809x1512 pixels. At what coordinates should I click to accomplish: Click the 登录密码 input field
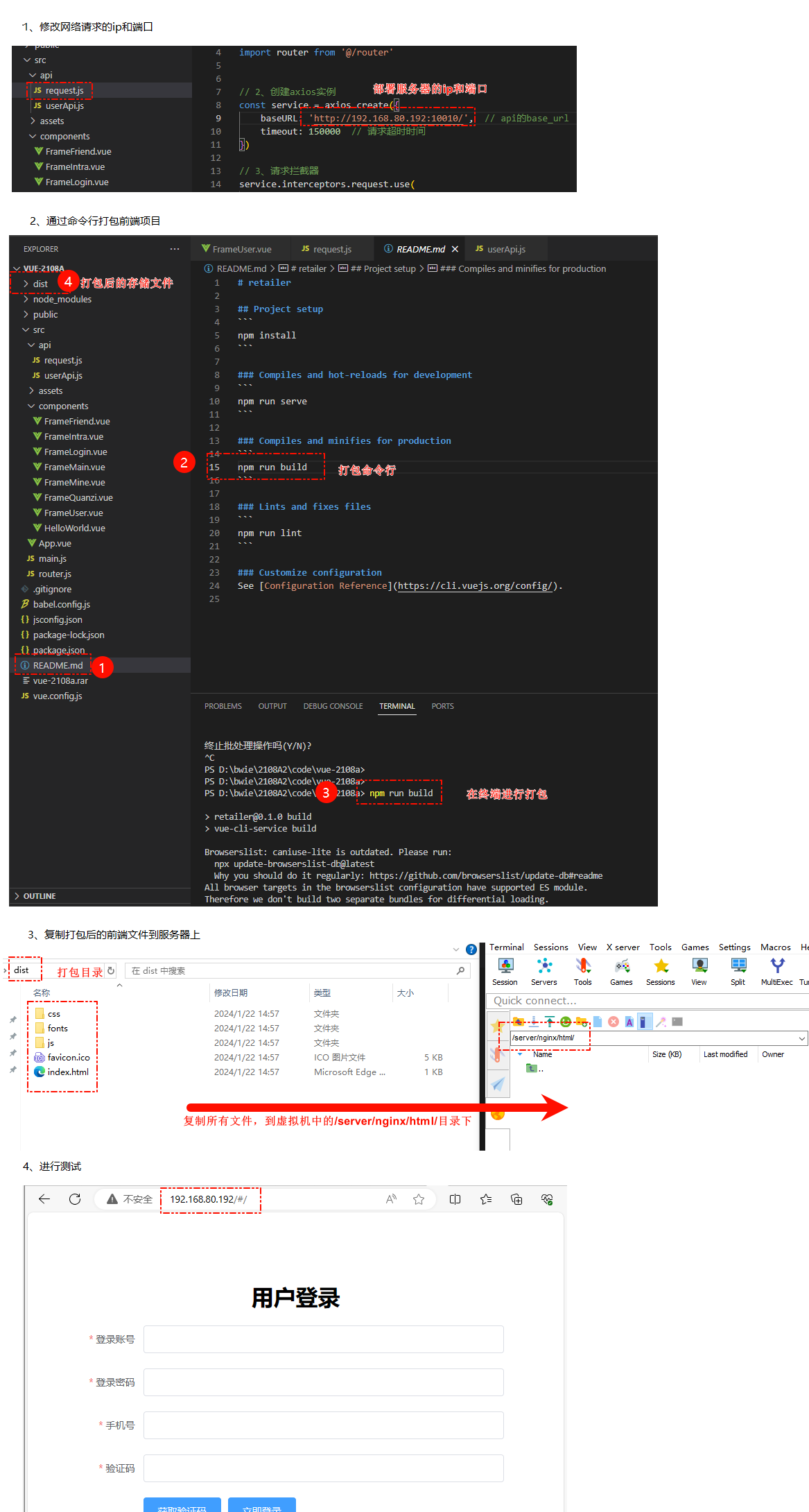point(324,1382)
